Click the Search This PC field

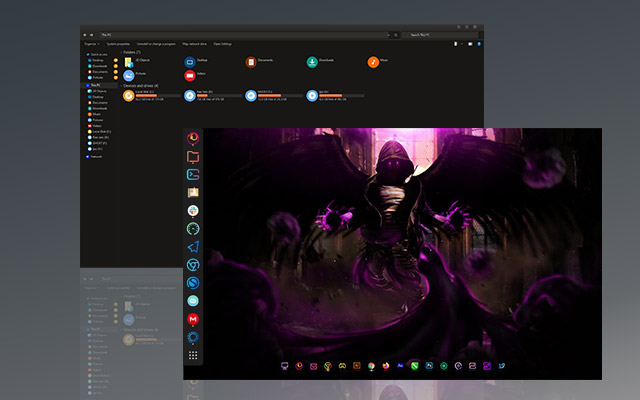point(440,35)
